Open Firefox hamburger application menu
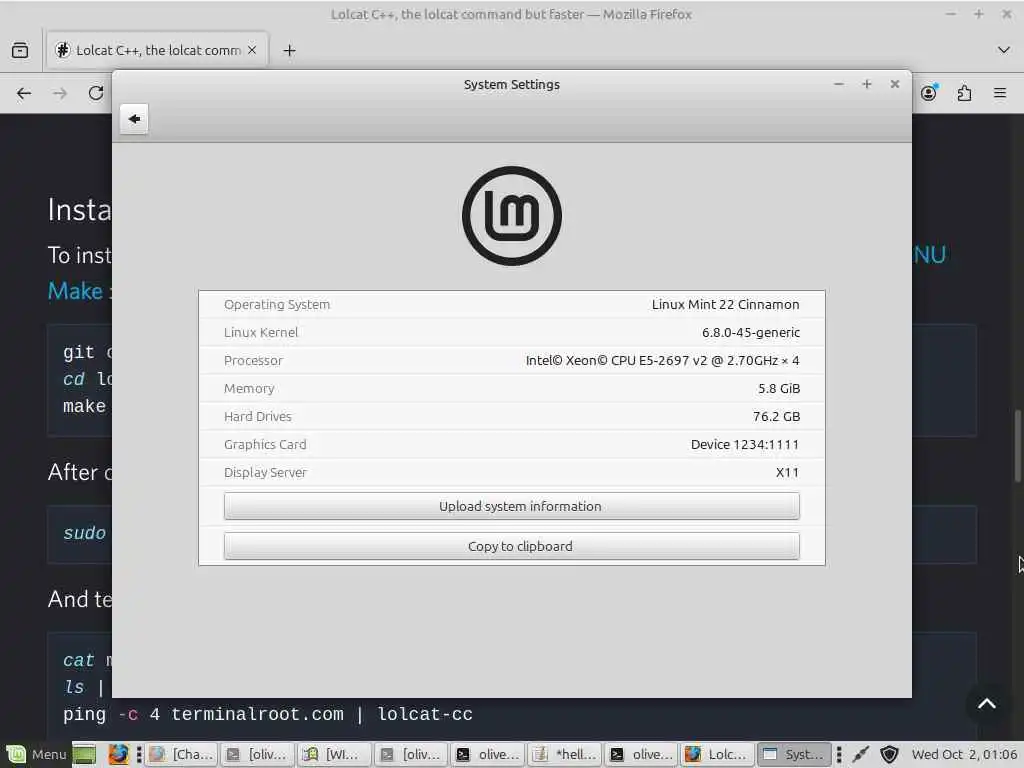The width and height of the screenshot is (1024, 768). (x=1000, y=93)
